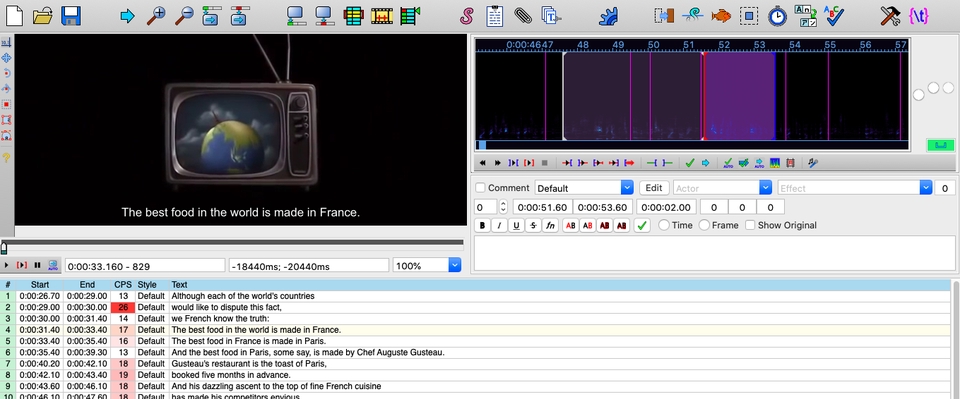Toggle italic formatting button
This screenshot has width=960, height=399.
point(499,225)
